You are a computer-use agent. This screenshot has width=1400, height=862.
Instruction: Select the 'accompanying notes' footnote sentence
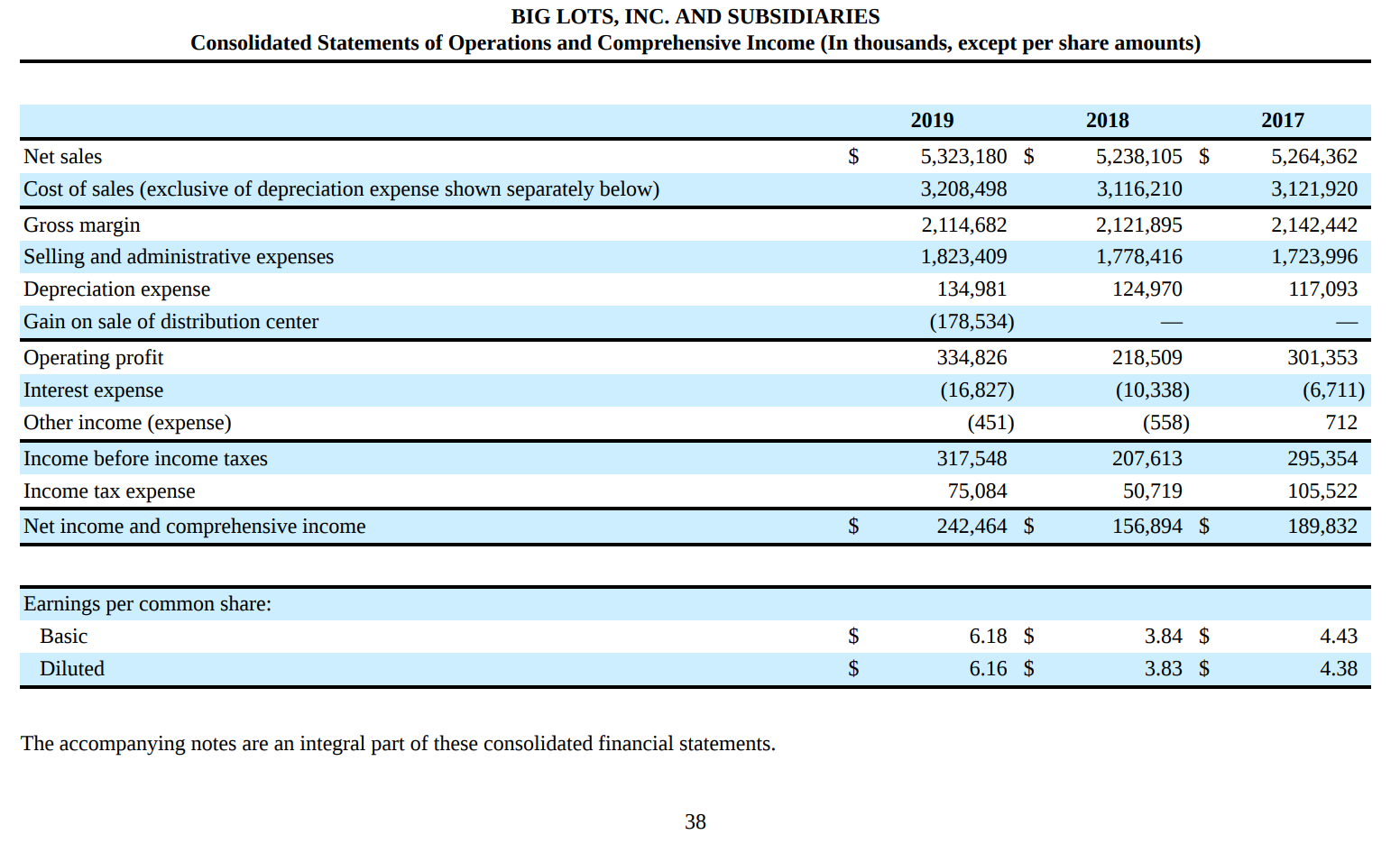(398, 743)
